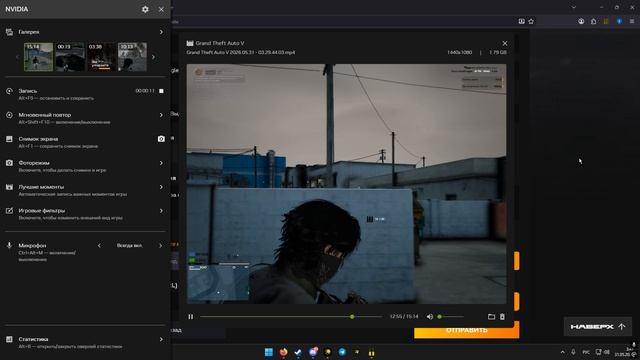Image resolution: width=640 pixels, height=360 pixels.
Task: Click the Статистика statistics icon
Action: pos(9,339)
